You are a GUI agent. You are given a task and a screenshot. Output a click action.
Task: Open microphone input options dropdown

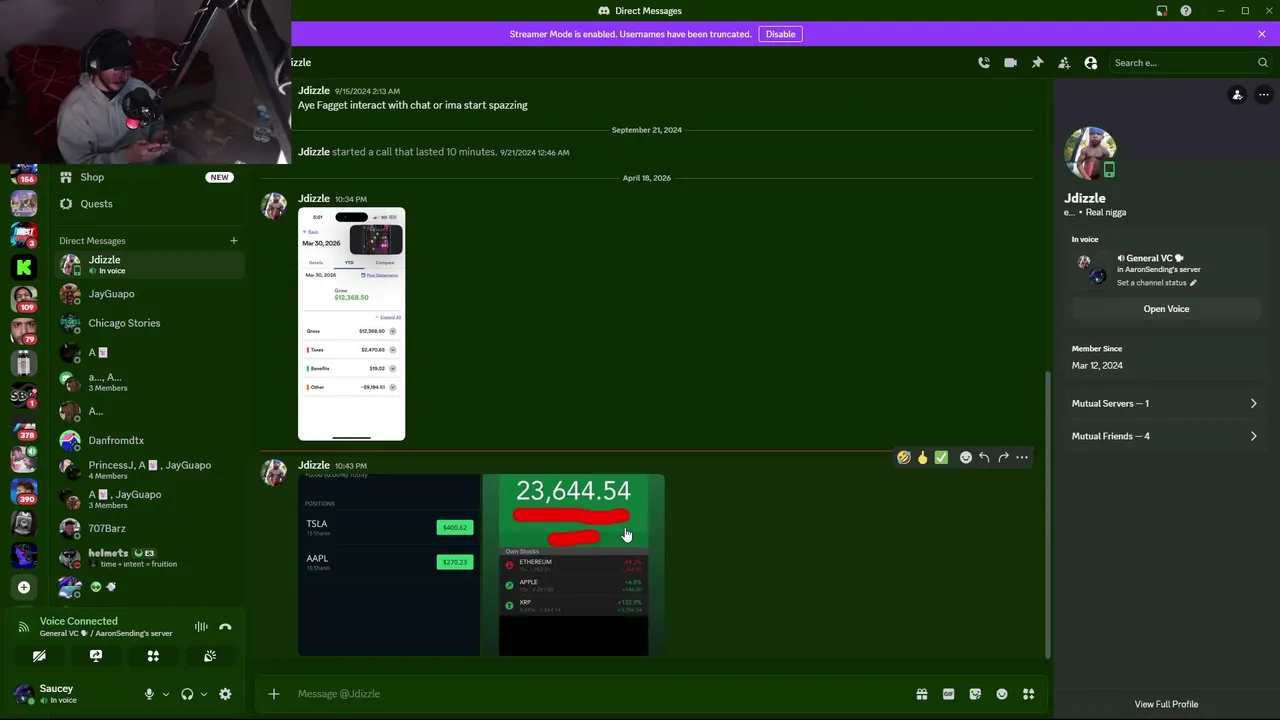click(166, 694)
